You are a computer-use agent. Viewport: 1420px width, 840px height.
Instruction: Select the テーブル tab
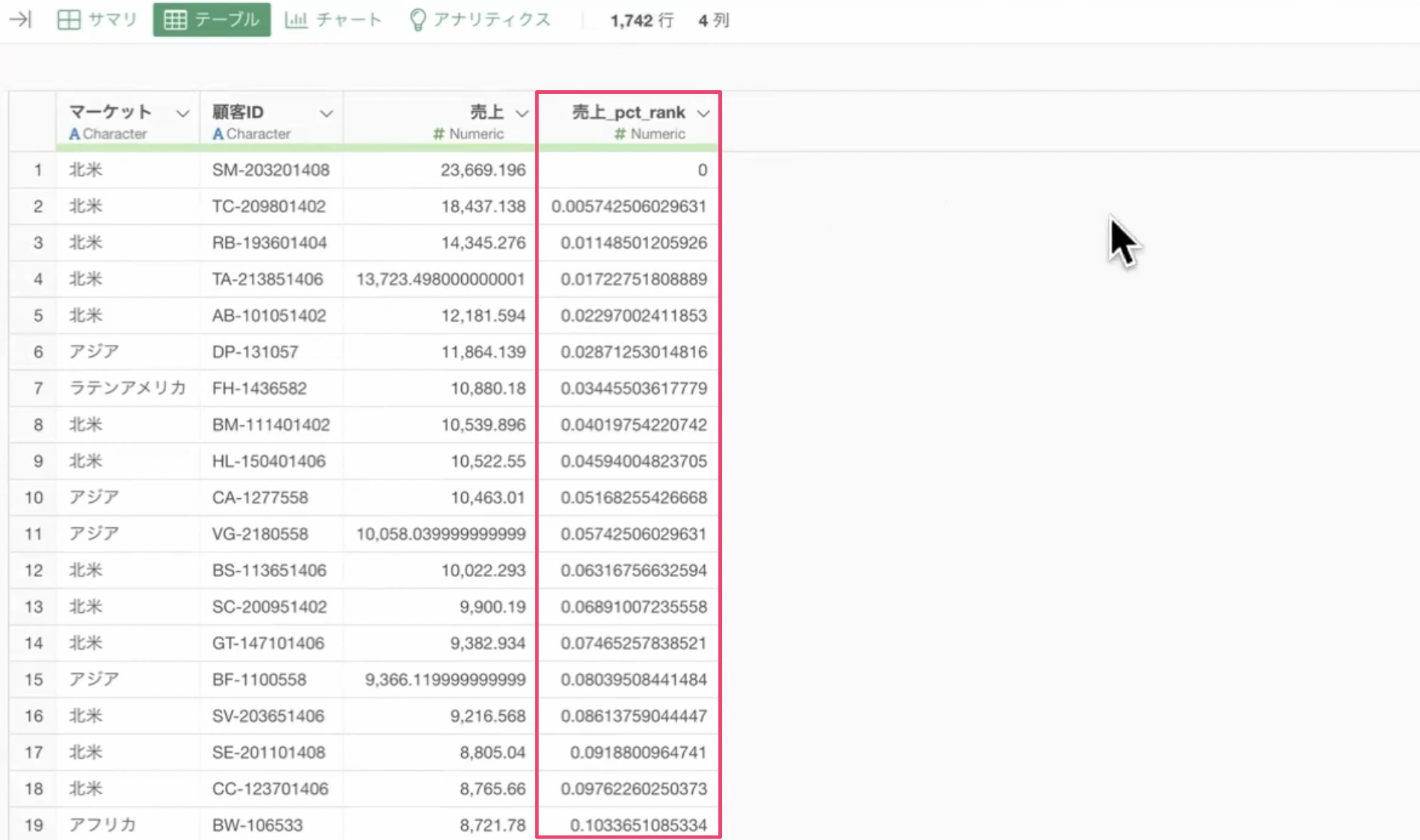tap(212, 19)
